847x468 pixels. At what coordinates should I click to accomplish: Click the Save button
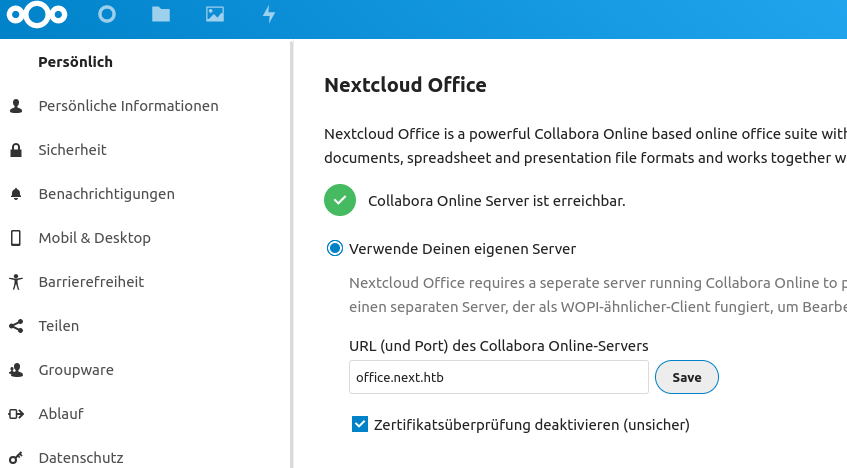click(686, 378)
